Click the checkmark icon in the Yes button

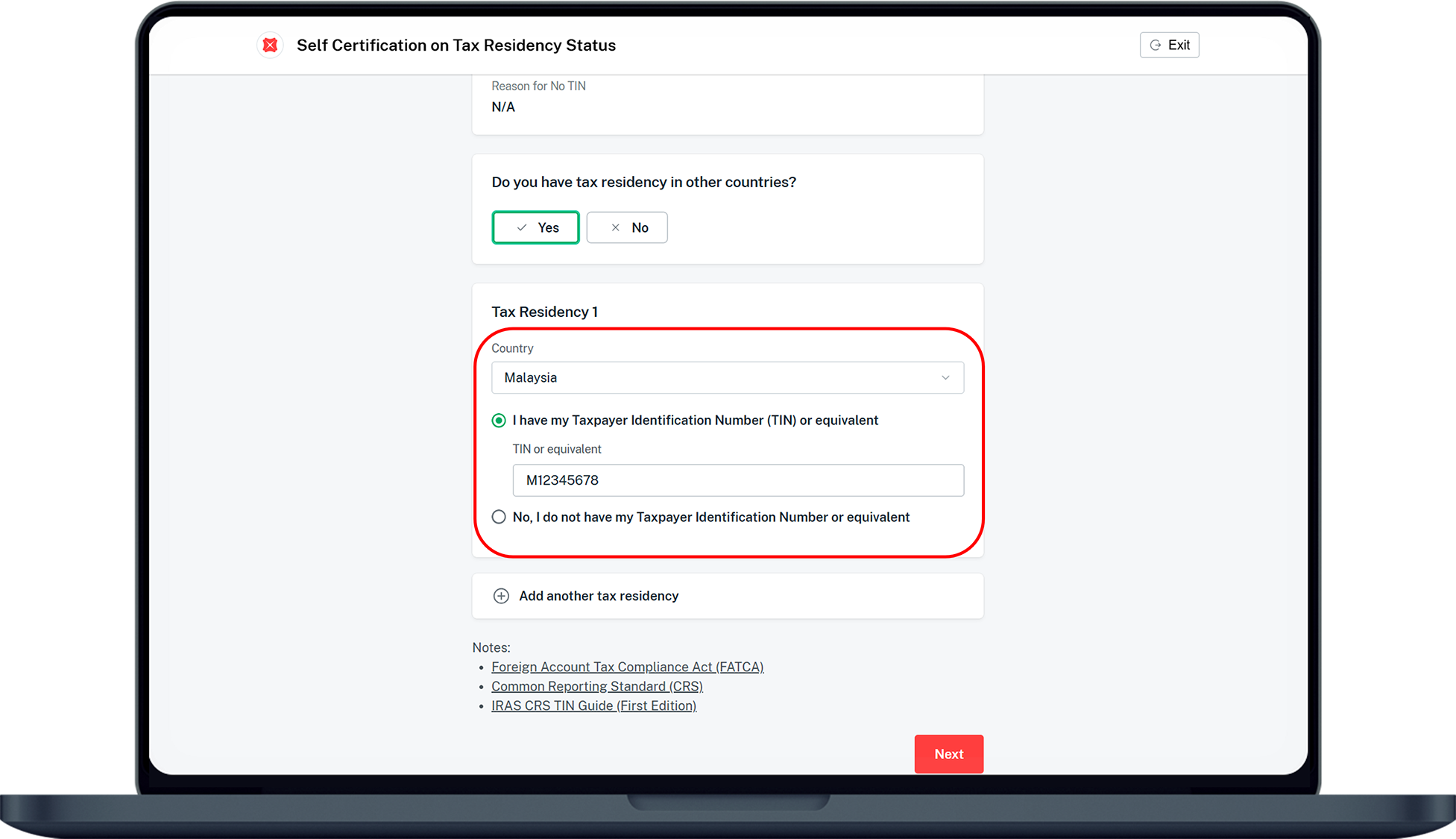(522, 228)
